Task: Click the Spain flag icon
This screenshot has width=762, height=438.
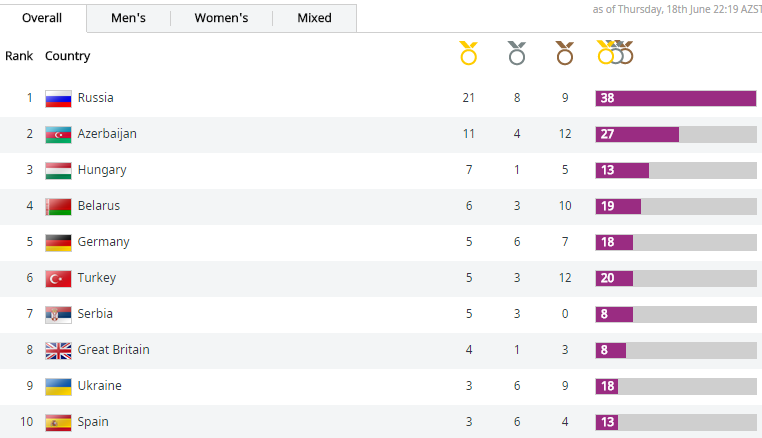Action: point(58,422)
